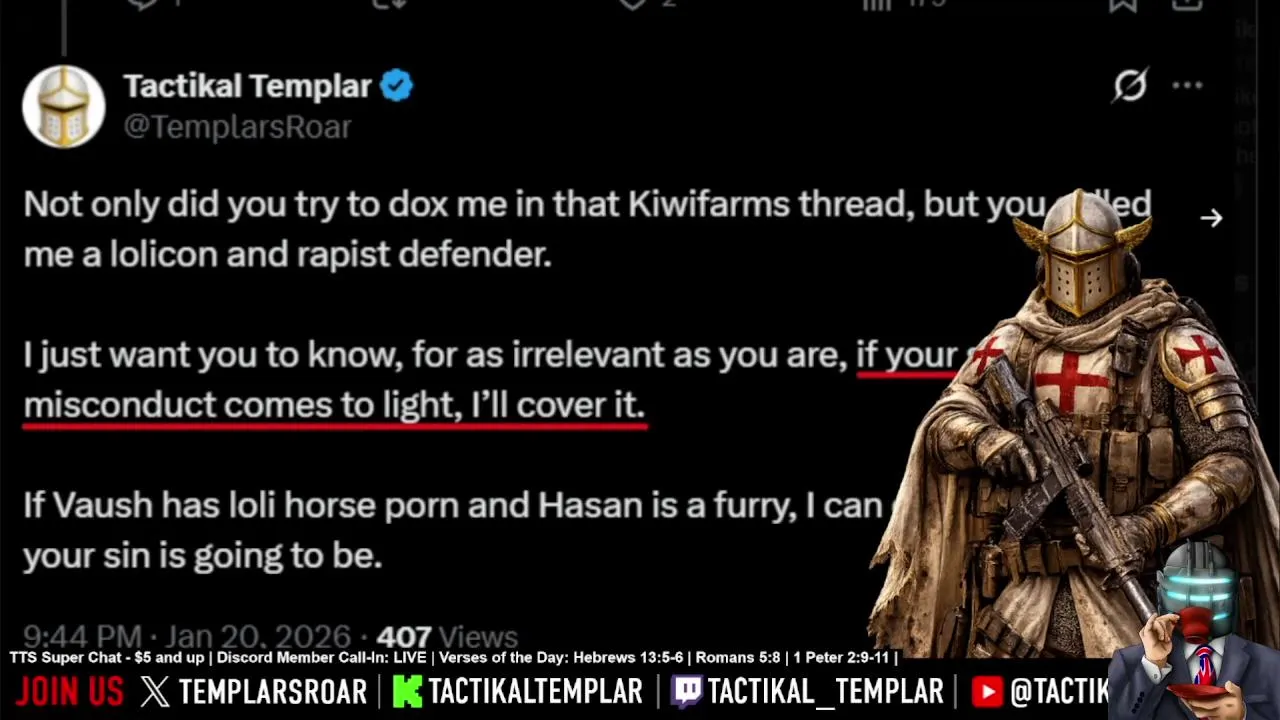The image size is (1280, 720).
Task: Open the Grok explain-post icon
Action: point(1130,86)
